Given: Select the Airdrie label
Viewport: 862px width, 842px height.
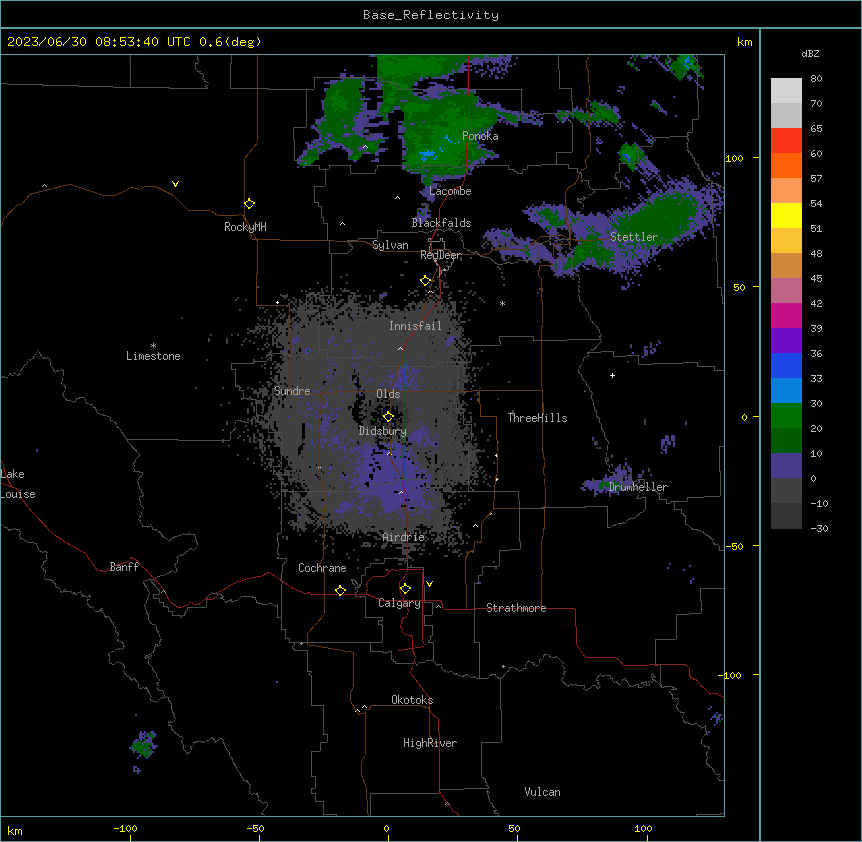Looking at the screenshot, I should [404, 537].
